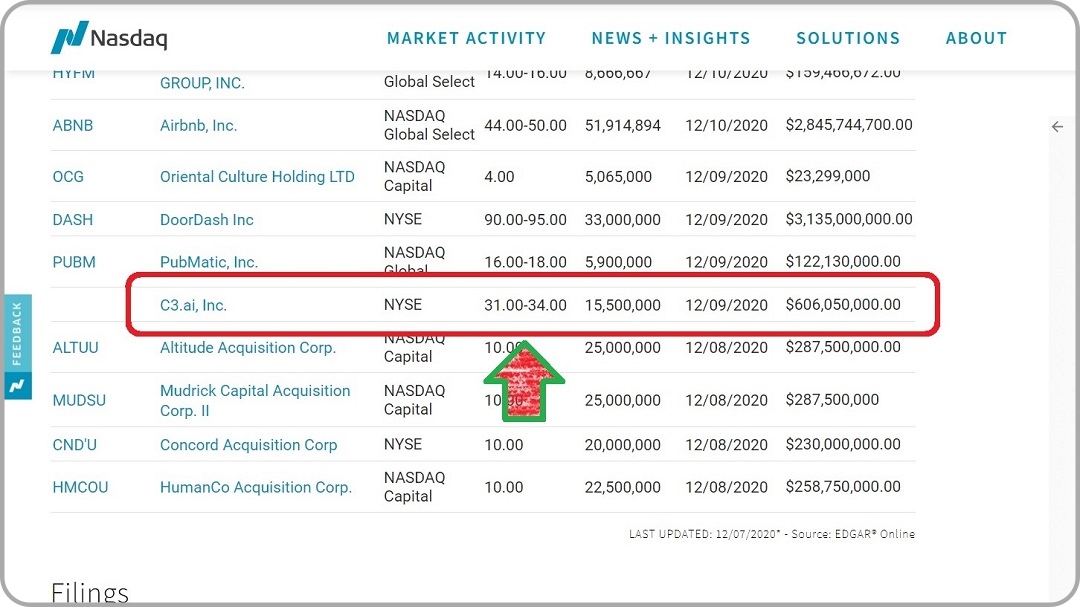
Task: Click Oriental Culture offer amount $23,299,000
Action: (827, 176)
